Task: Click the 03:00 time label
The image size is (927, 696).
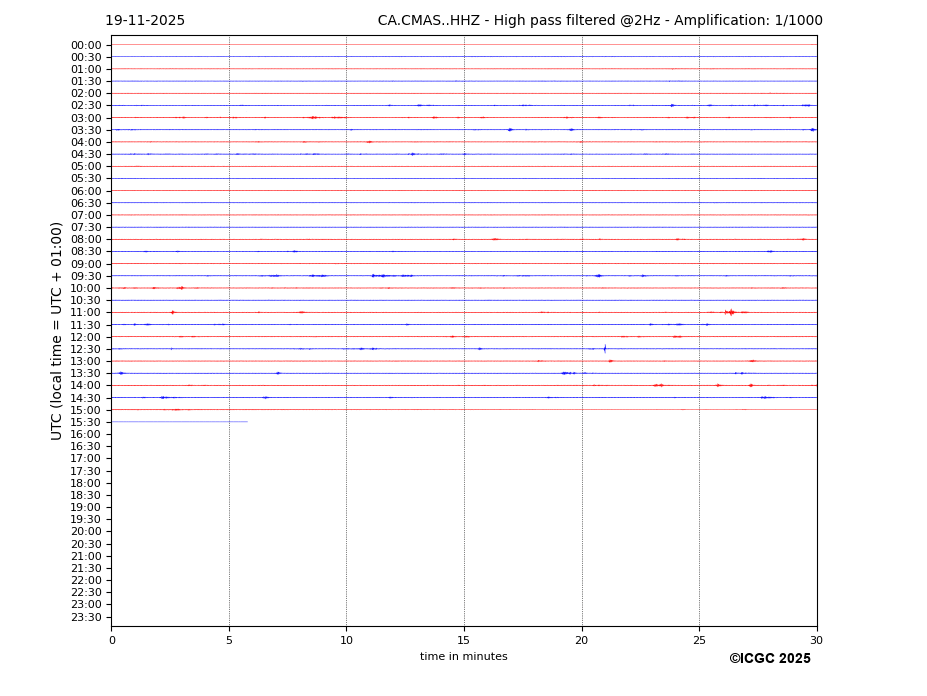Action: coord(86,118)
